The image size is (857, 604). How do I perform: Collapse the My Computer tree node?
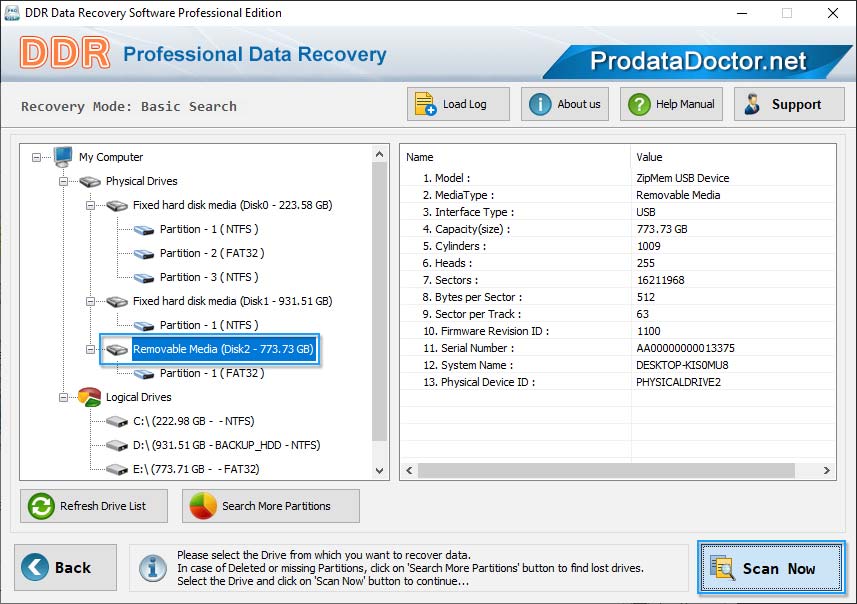(x=37, y=157)
